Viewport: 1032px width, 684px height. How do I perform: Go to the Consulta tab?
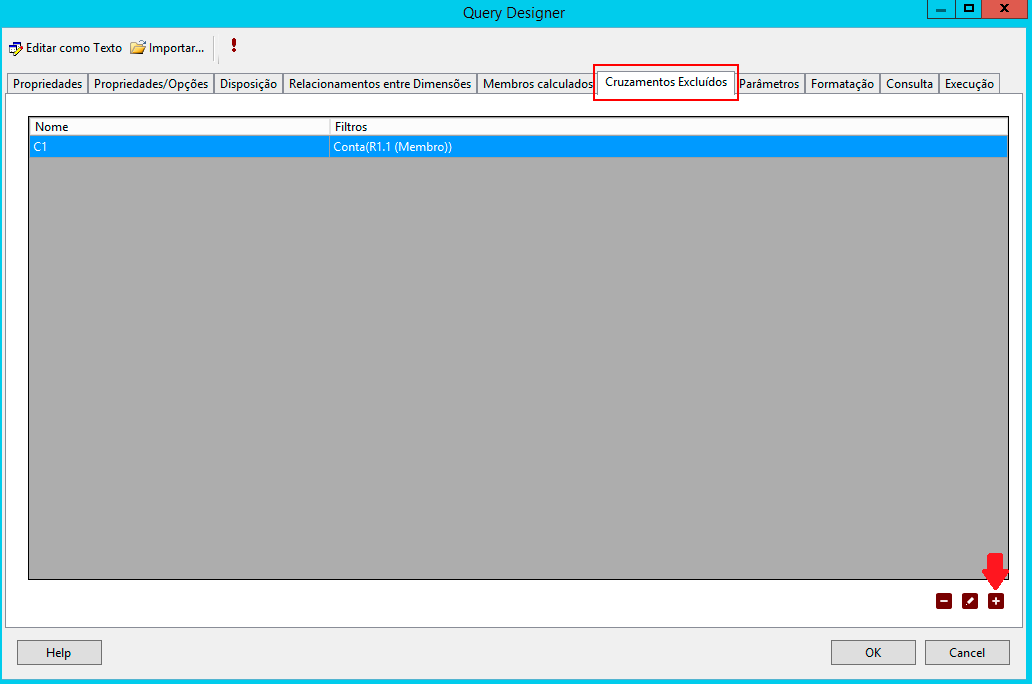pos(909,84)
